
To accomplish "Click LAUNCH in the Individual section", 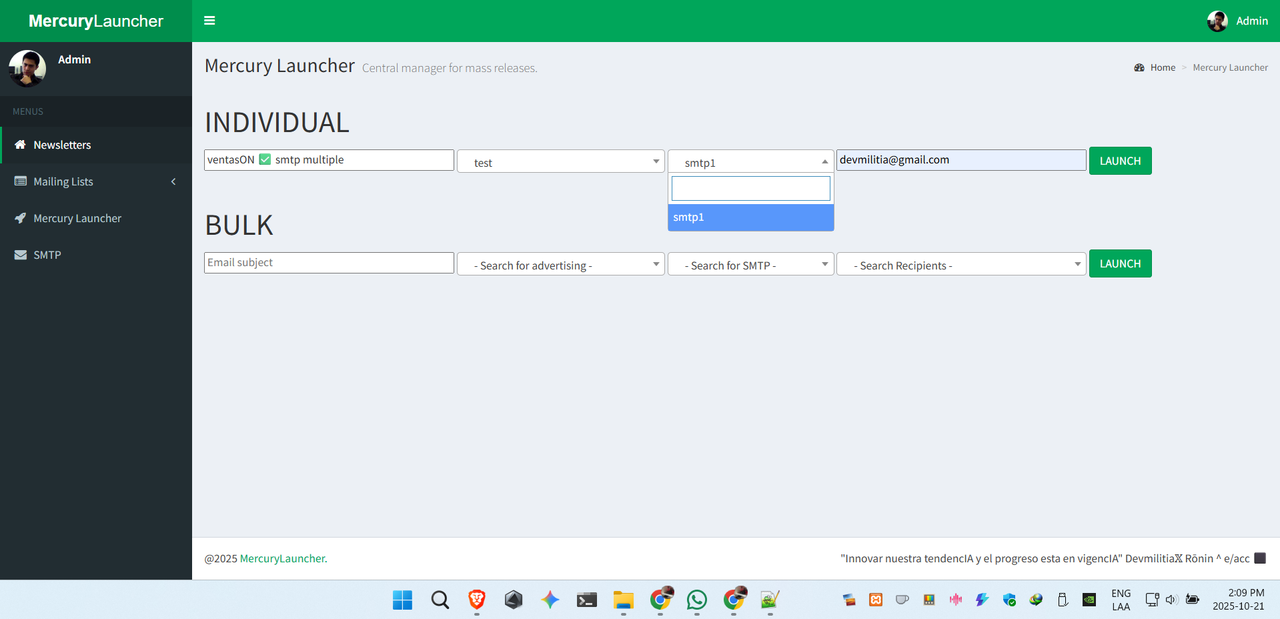I will click(x=1120, y=161).
